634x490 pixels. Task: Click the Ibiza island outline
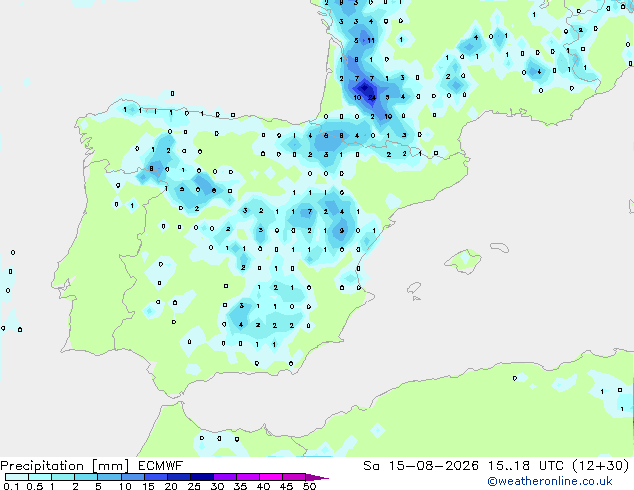[414, 288]
